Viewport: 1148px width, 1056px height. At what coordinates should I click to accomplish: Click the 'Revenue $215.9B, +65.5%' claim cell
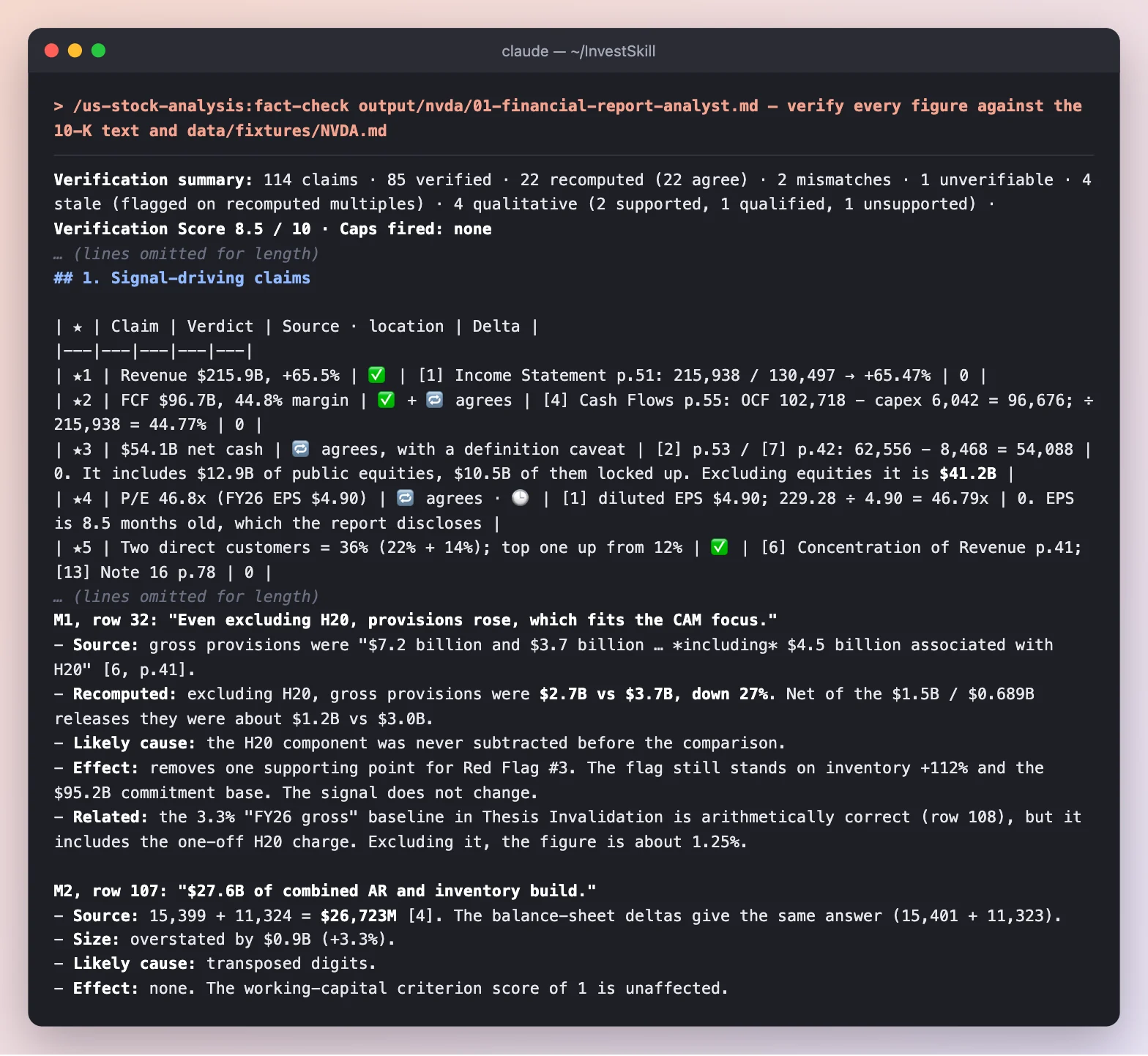(x=230, y=376)
